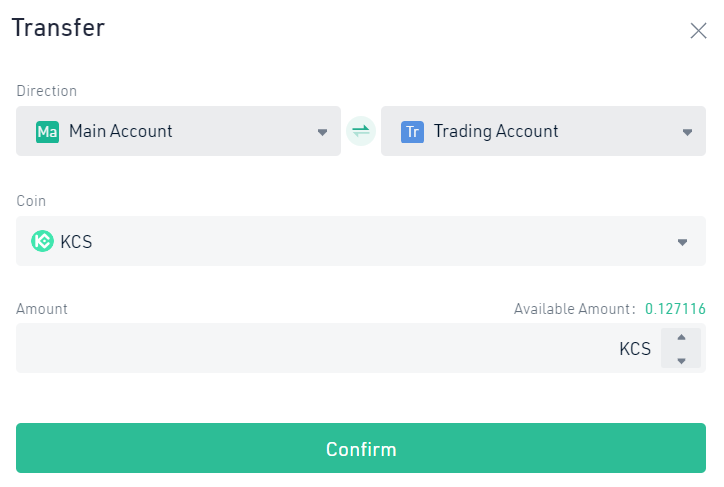
Task: Click the KCS coin logo icon
Action: [x=42, y=241]
